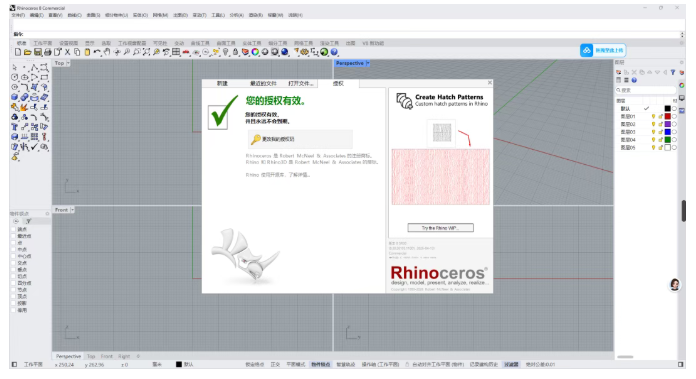Enable the 交点 object snap checkbox
This screenshot has width=696, height=379.
pos(13,263)
